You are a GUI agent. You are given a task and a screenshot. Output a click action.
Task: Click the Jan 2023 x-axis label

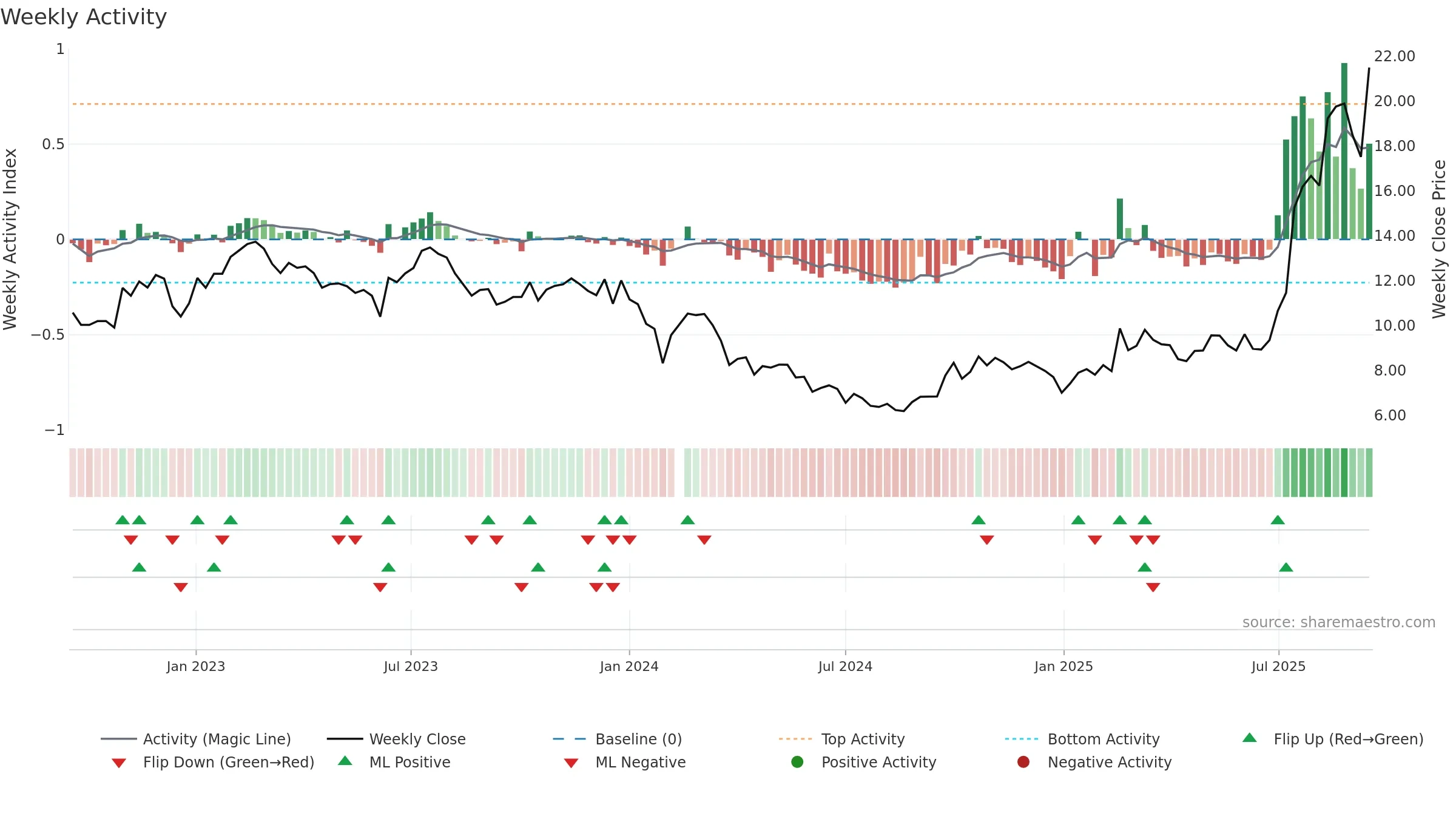[196, 666]
